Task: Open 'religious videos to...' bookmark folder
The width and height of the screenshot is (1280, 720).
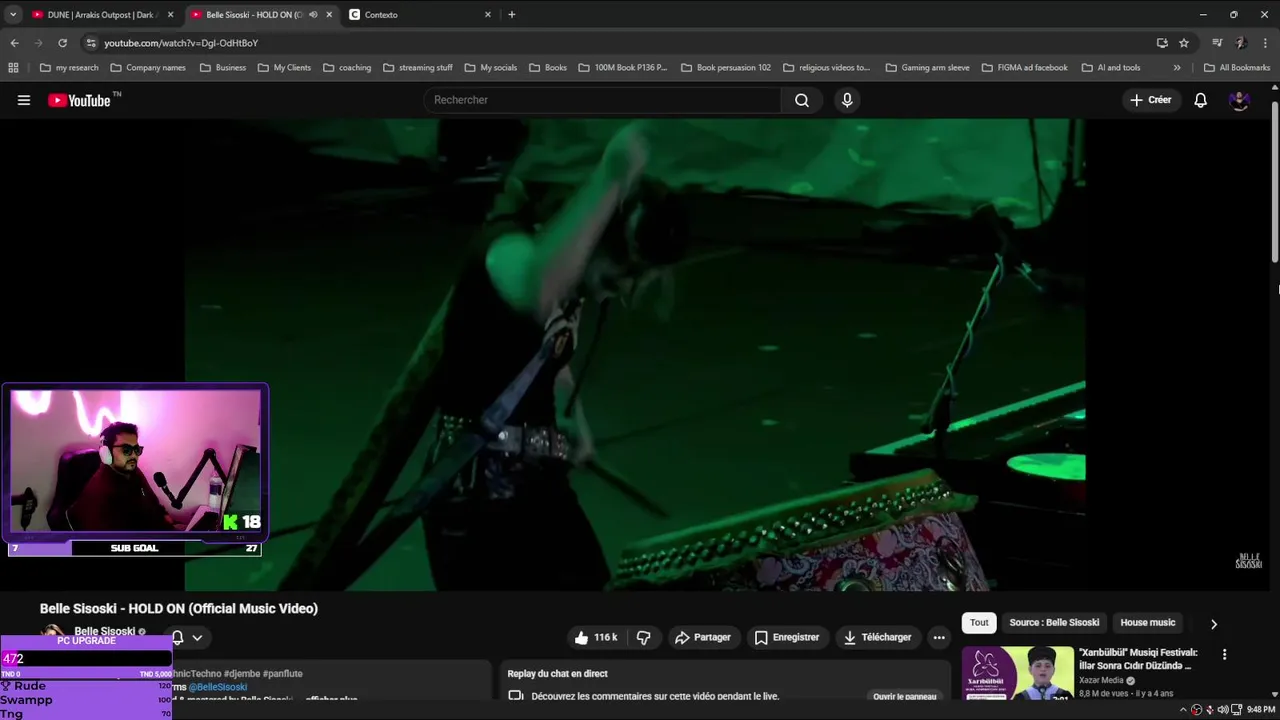Action: coord(827,68)
